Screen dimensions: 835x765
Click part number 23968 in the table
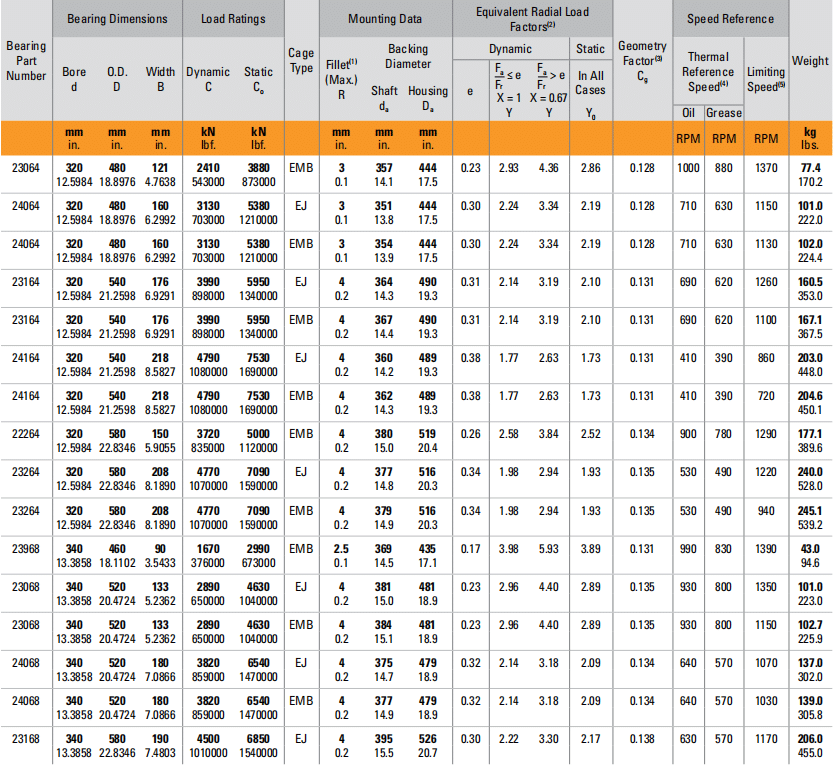(x=25, y=549)
